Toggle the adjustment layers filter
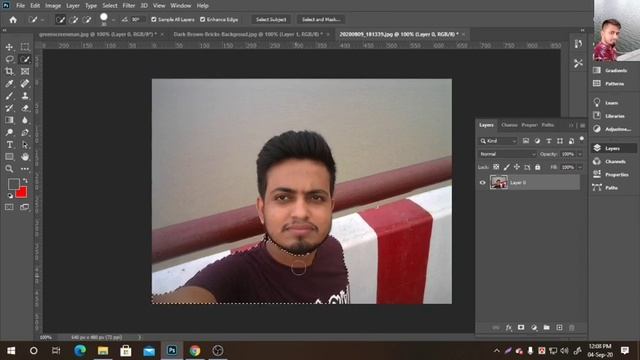 pos(537,141)
